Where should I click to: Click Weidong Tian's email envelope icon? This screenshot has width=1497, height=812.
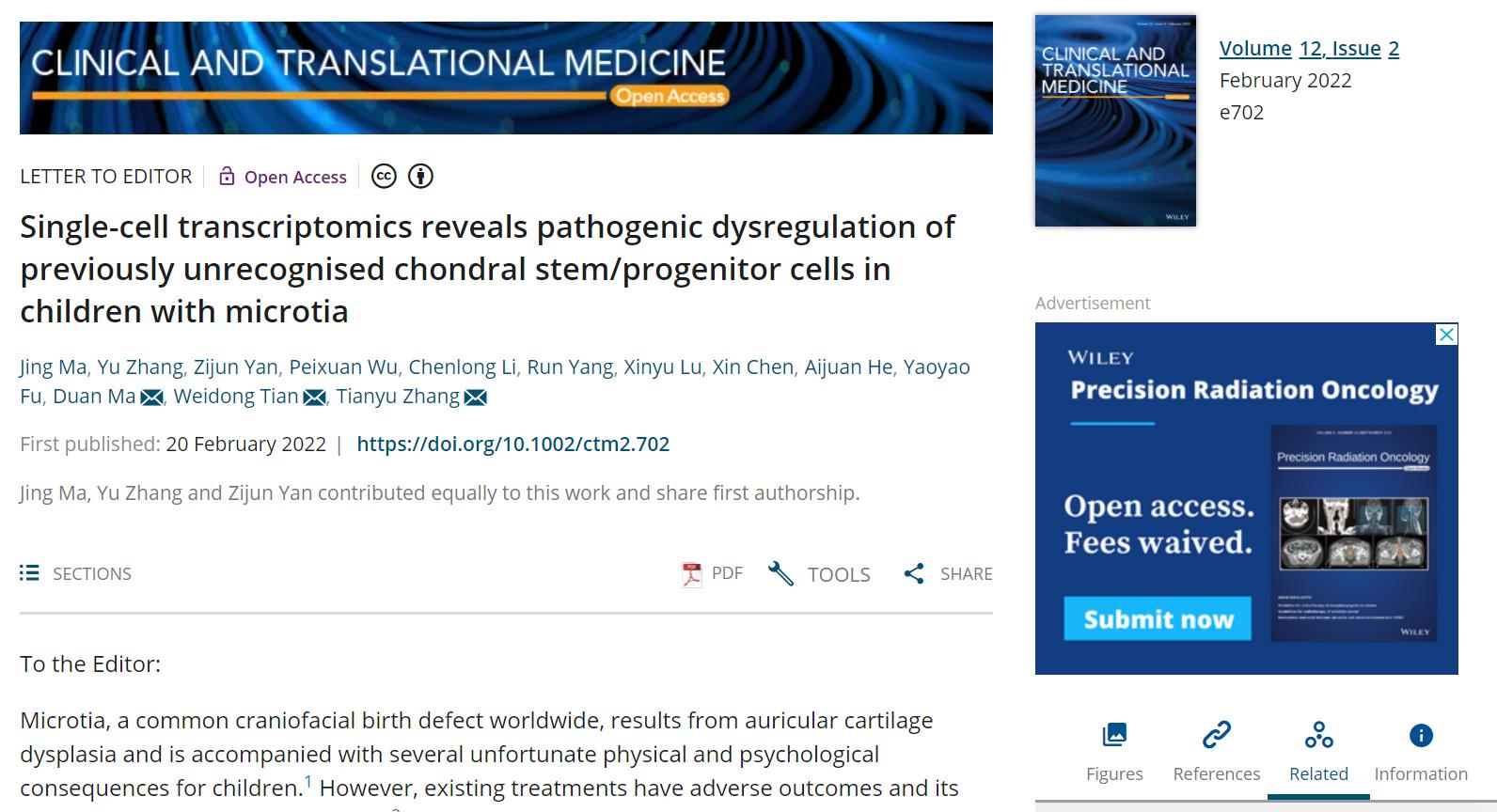pos(314,398)
